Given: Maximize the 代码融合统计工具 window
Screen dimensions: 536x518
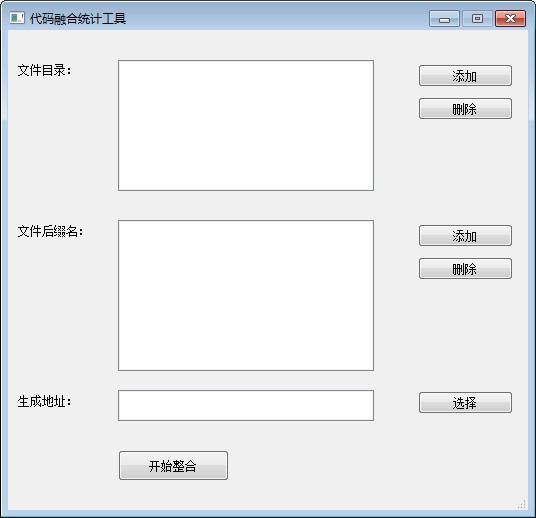Looking at the screenshot, I should [477, 18].
